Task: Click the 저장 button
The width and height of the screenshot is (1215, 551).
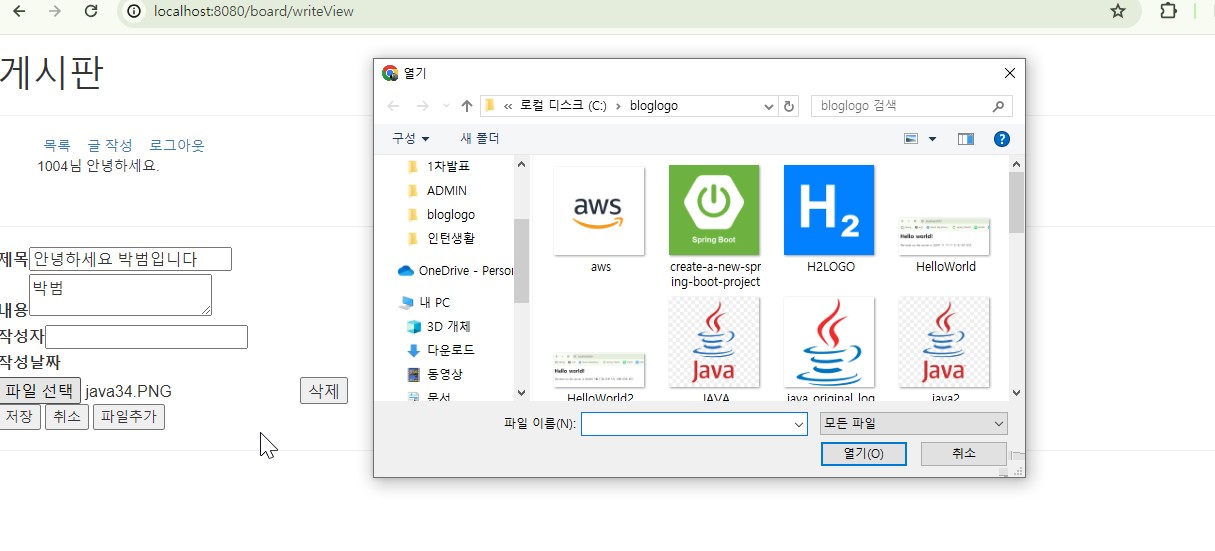Action: coord(19,417)
